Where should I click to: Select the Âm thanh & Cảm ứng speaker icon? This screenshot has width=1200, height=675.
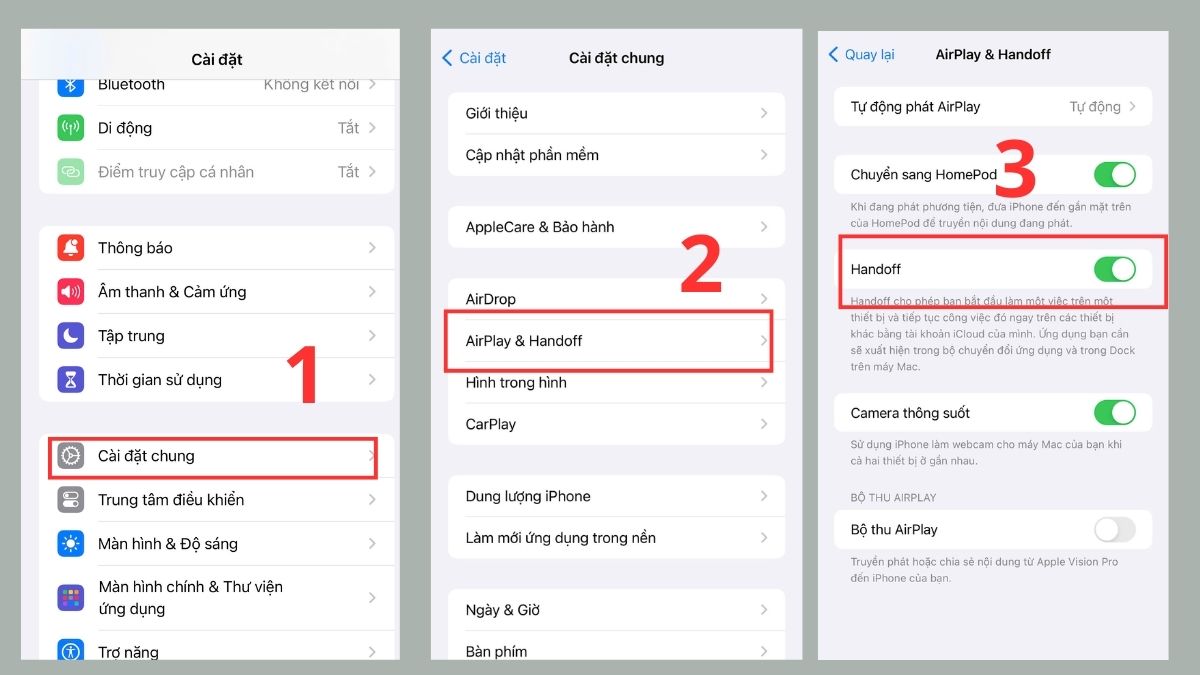click(x=71, y=291)
